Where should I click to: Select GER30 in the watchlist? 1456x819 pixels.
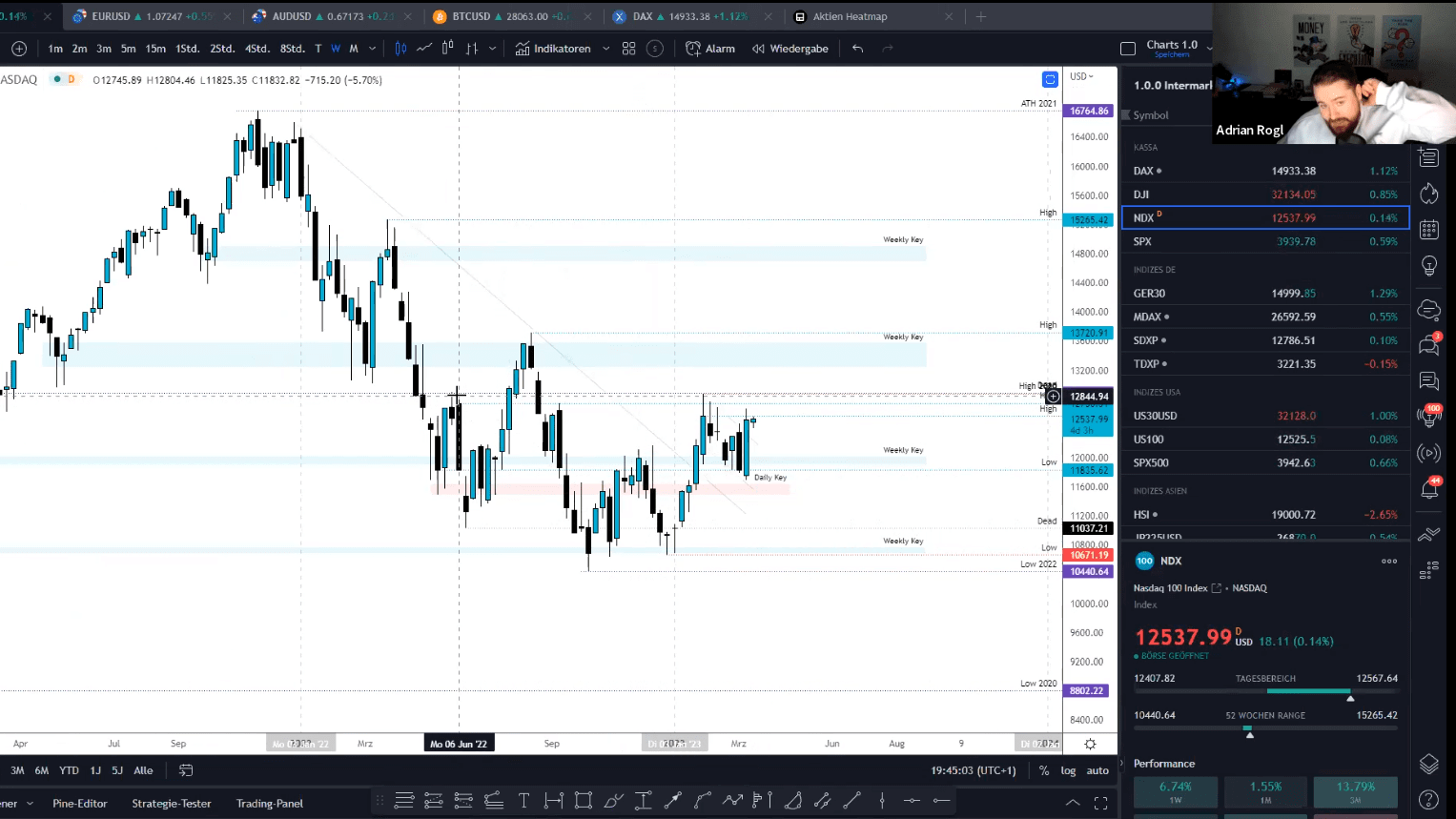tap(1265, 294)
